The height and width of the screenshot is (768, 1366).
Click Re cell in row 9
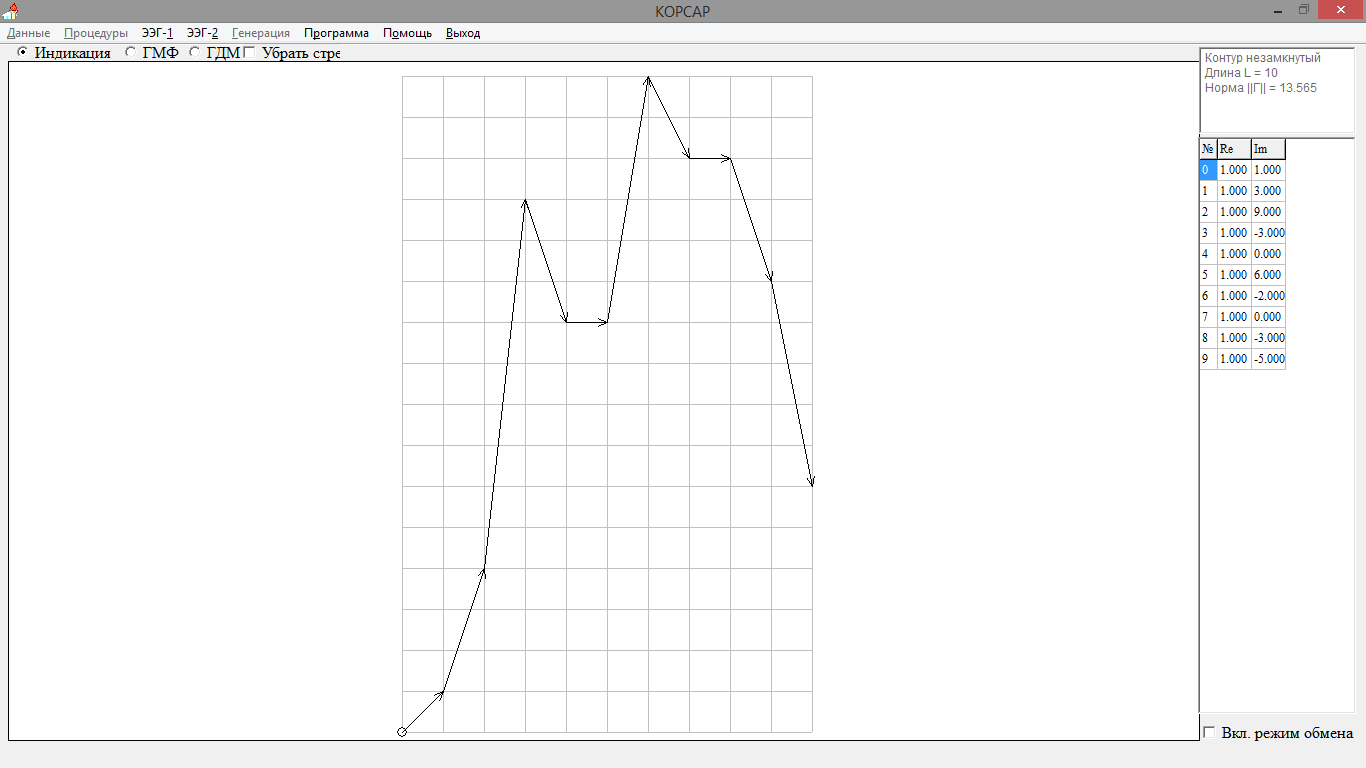coord(1234,359)
